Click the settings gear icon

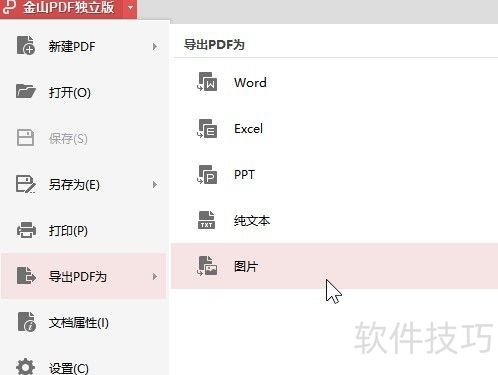click(x=25, y=367)
